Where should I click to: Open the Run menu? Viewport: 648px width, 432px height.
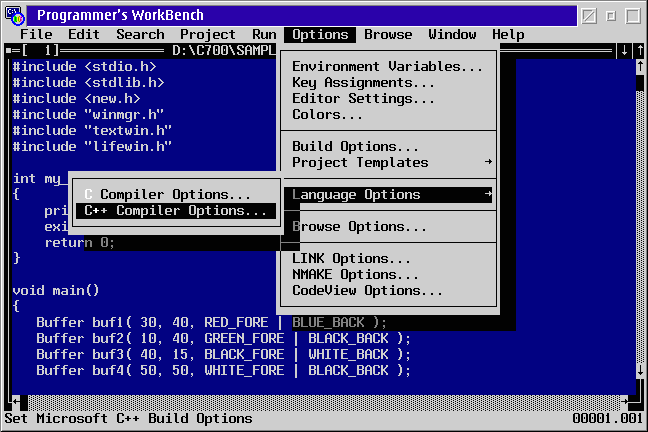264,34
